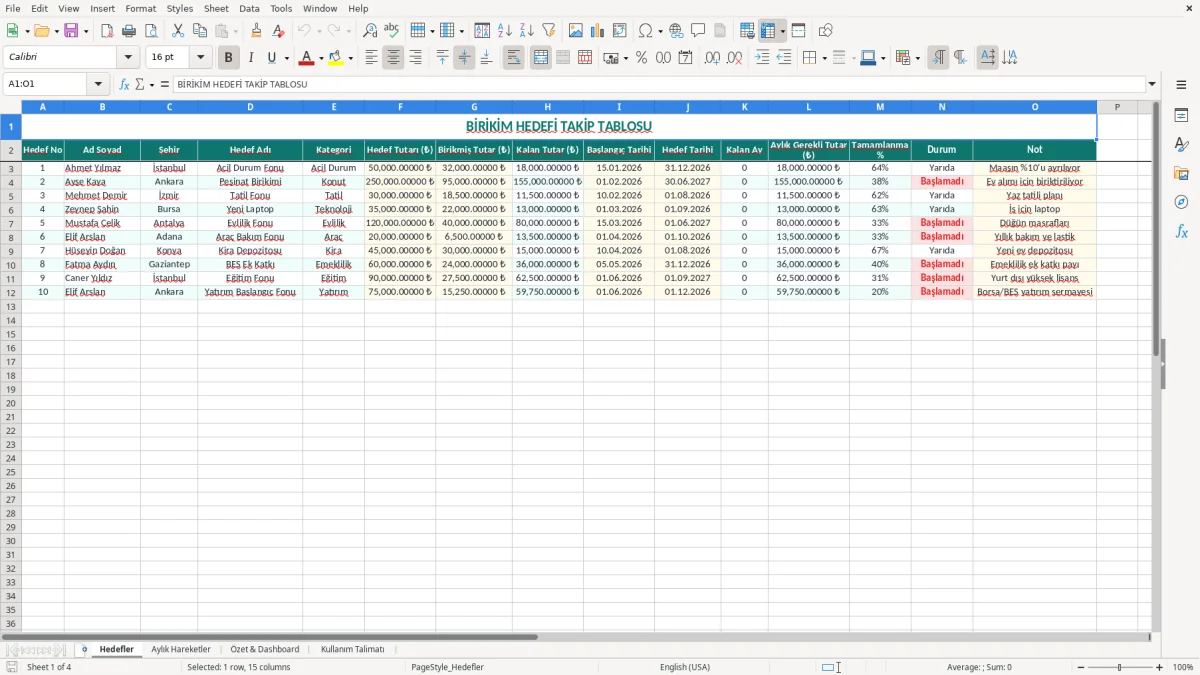Clear direct formatting
1200x675 pixels.
tap(279, 31)
